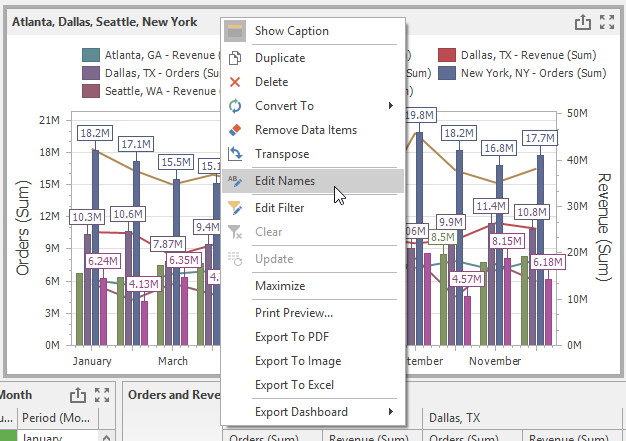Viewport: 626px width, 441px height.
Task: Click the Transpose icon
Action: [235, 154]
